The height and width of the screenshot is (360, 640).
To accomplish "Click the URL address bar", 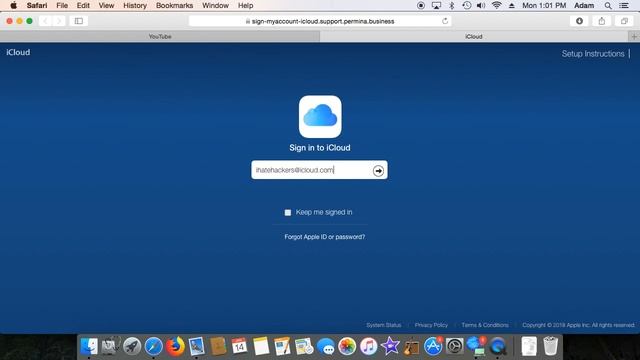I will 320,21.
